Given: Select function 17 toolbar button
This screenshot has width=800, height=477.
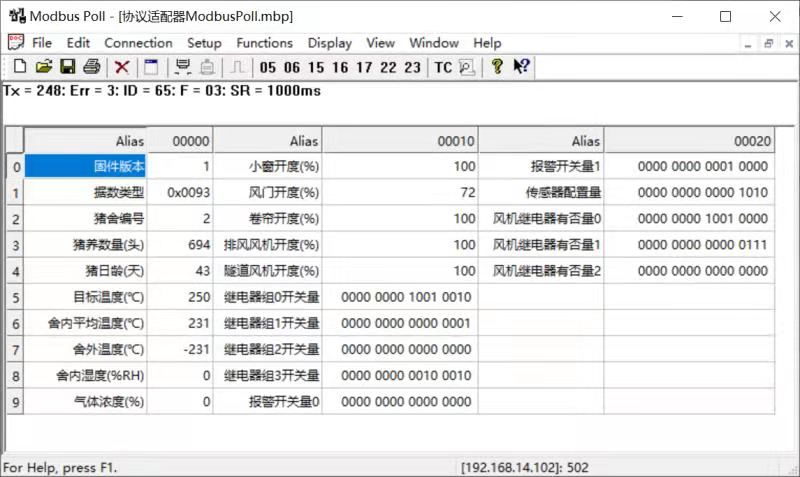Looking at the screenshot, I should coord(364,67).
